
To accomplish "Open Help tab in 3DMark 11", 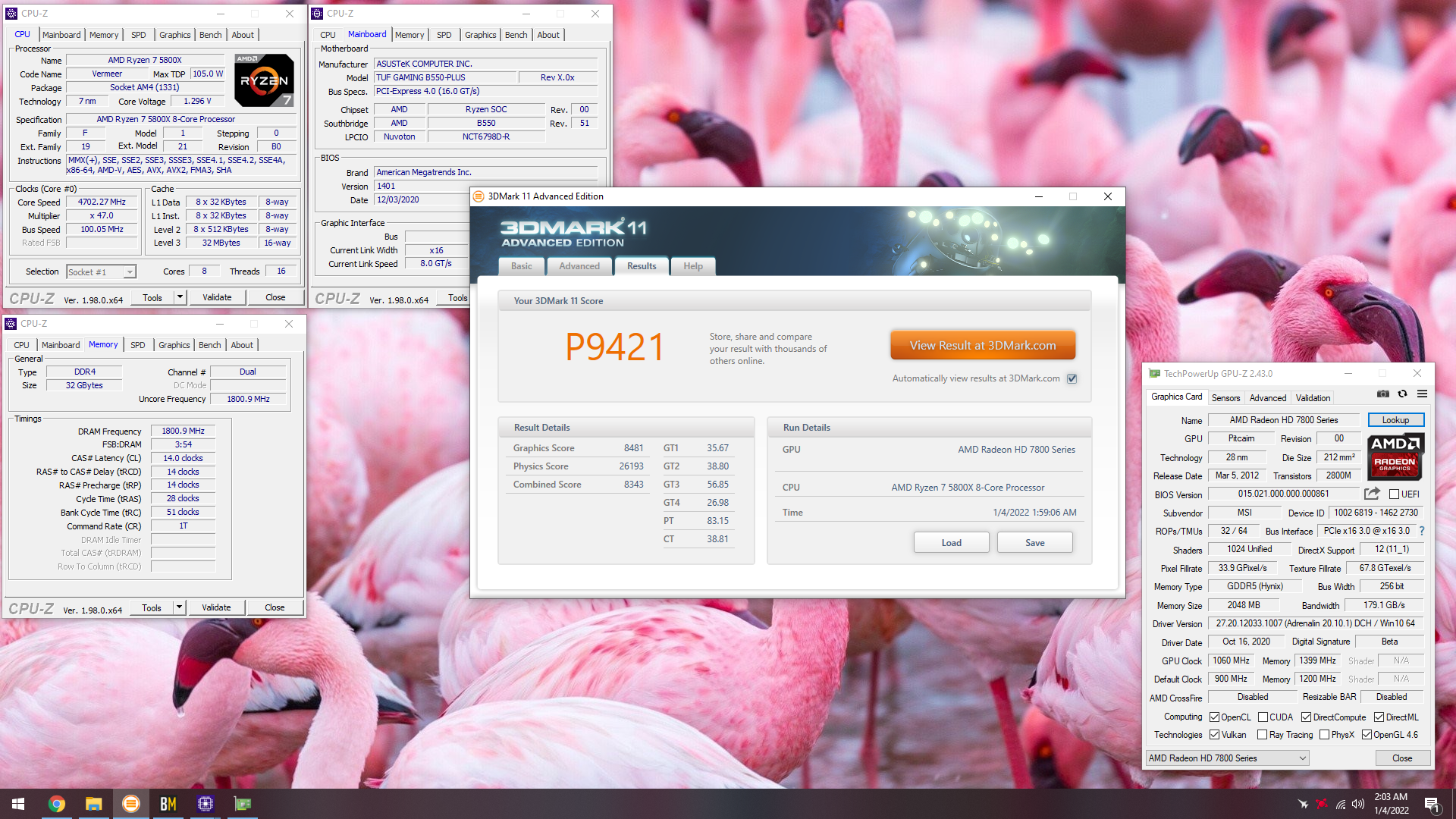I will pyautogui.click(x=693, y=266).
